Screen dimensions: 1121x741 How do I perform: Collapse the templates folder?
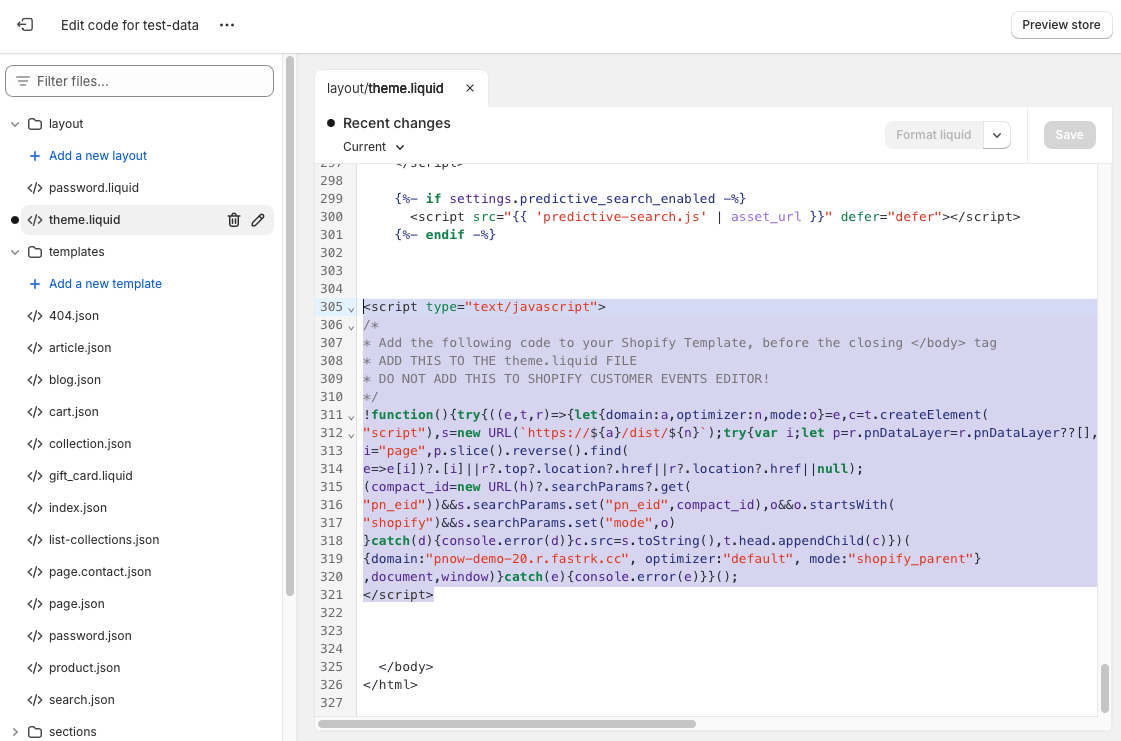(x=15, y=252)
